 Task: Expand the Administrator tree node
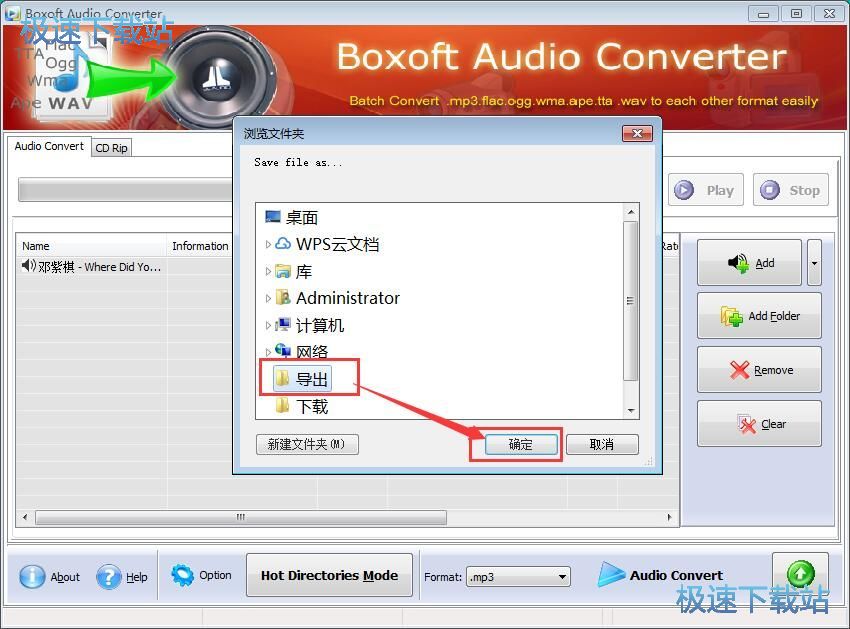point(268,298)
